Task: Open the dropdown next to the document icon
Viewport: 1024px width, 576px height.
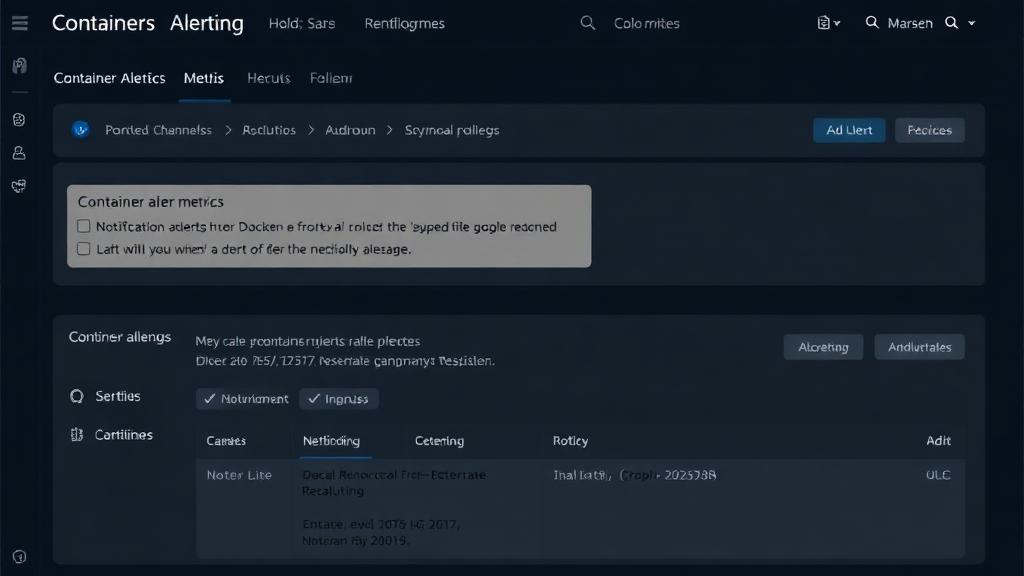Action: [x=836, y=22]
